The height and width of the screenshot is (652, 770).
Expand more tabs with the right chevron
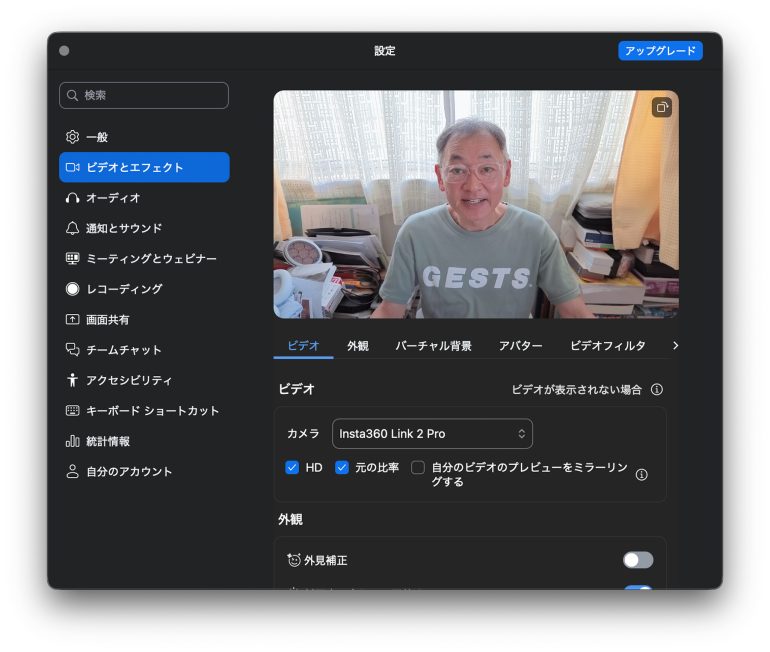[675, 346]
